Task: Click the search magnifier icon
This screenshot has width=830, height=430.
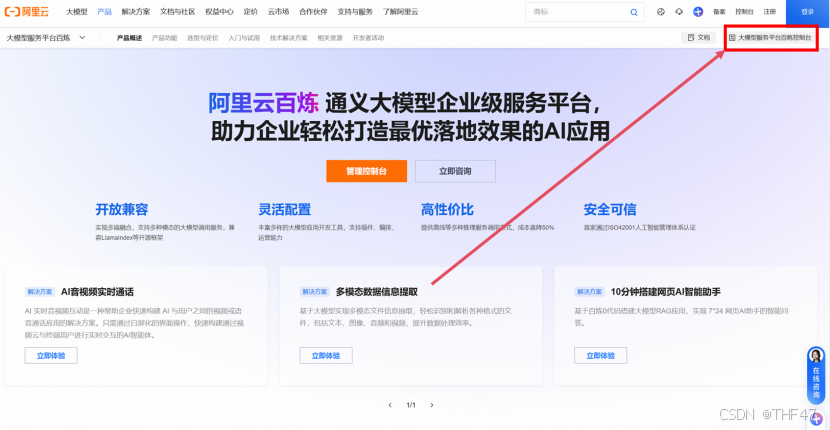Action: coord(634,12)
